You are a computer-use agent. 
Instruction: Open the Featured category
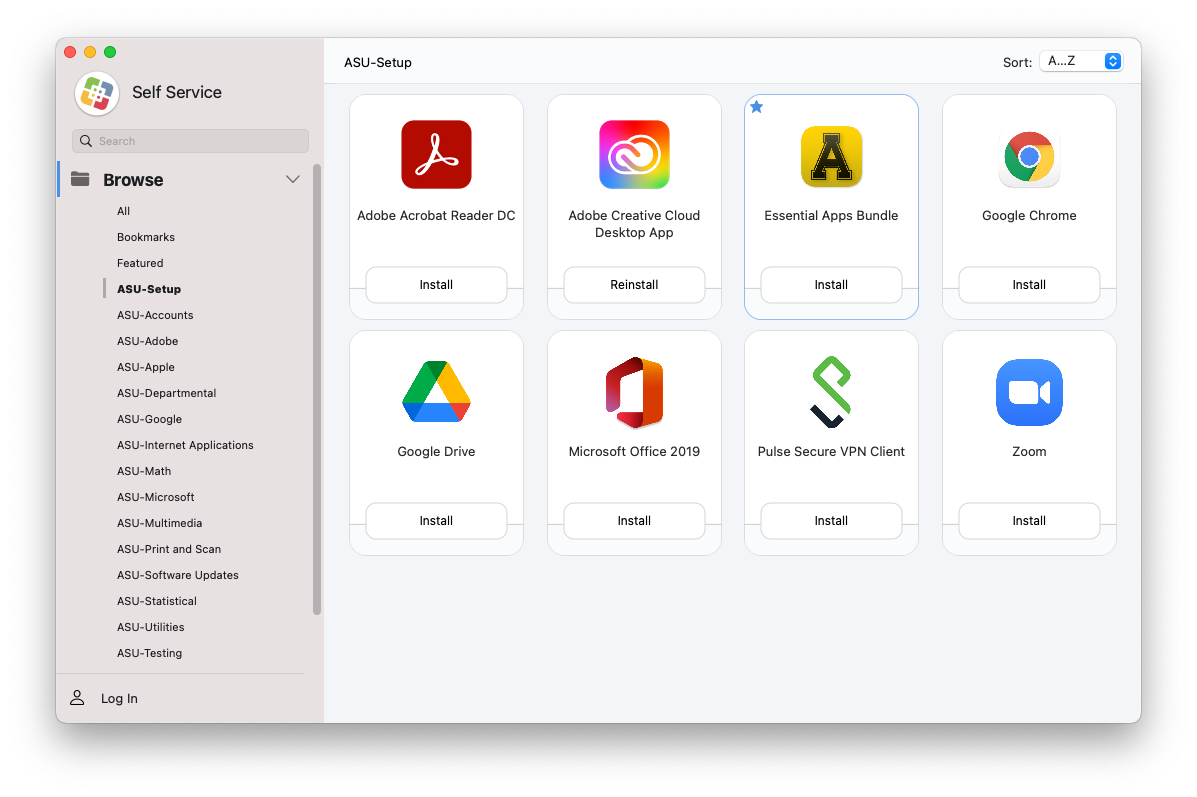tap(140, 263)
